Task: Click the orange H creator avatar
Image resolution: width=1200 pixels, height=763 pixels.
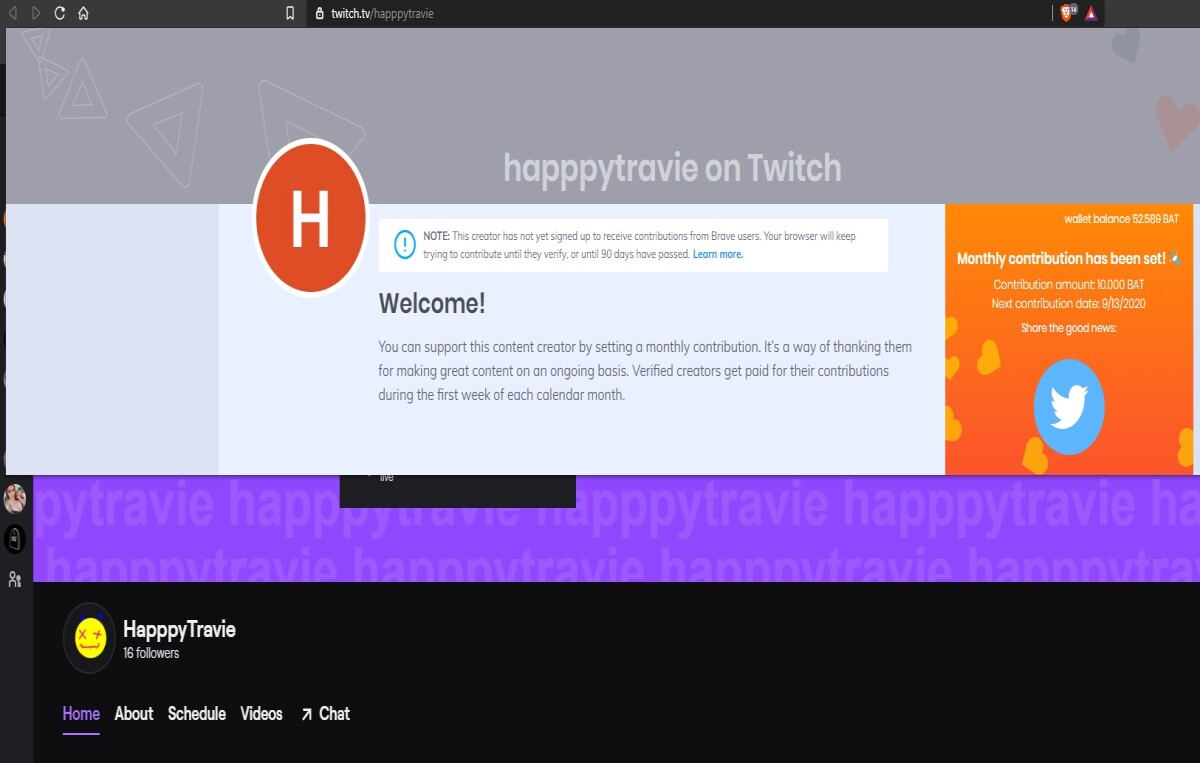Action: pyautogui.click(x=310, y=217)
